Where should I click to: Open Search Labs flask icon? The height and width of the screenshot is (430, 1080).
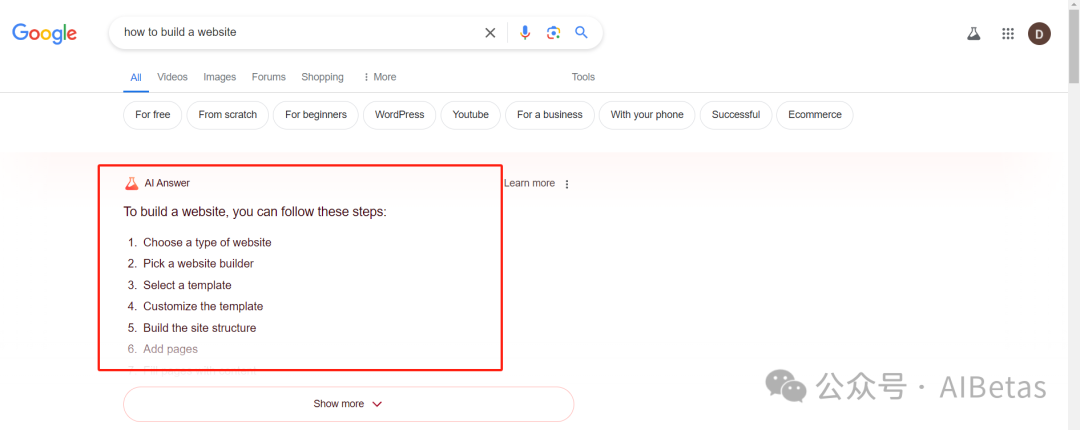(973, 34)
